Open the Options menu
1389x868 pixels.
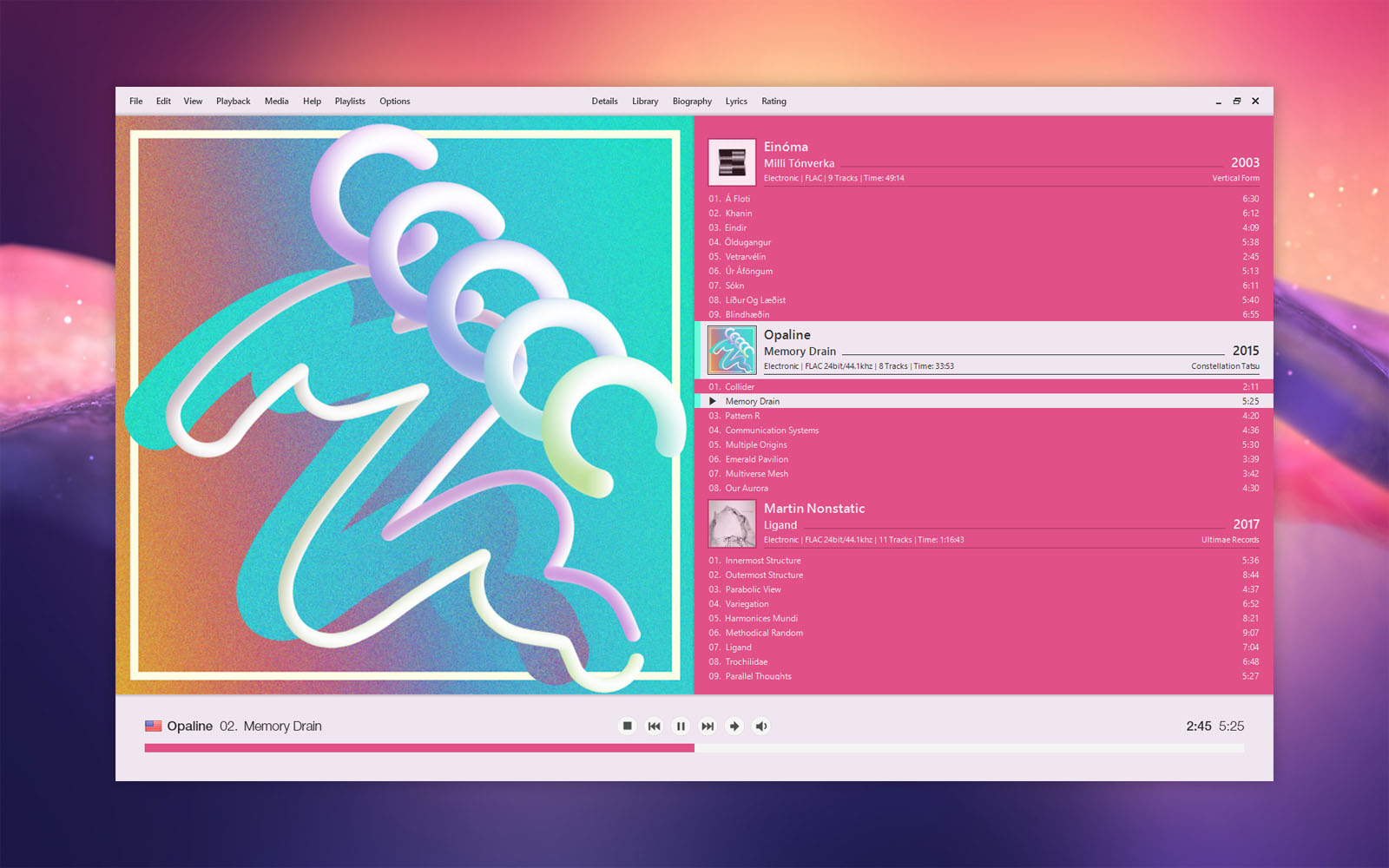pos(395,101)
